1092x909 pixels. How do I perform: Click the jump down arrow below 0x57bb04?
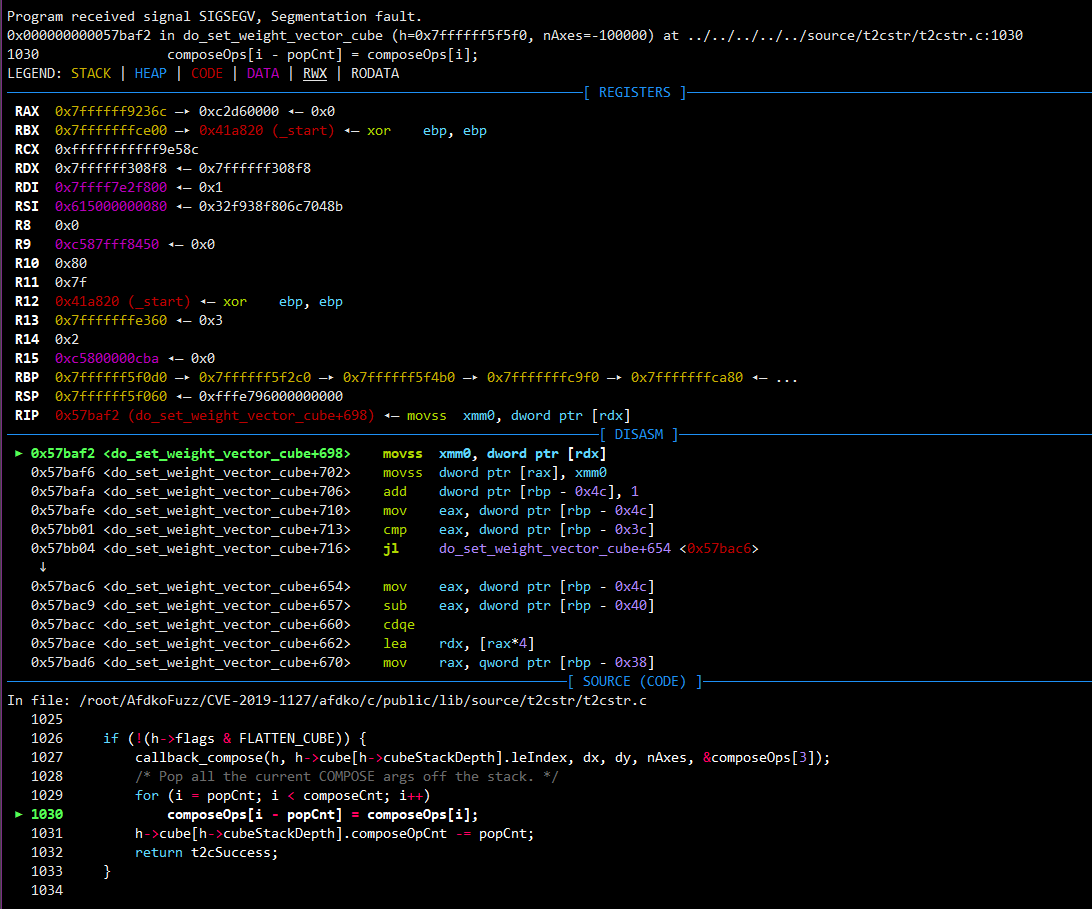tap(42, 567)
